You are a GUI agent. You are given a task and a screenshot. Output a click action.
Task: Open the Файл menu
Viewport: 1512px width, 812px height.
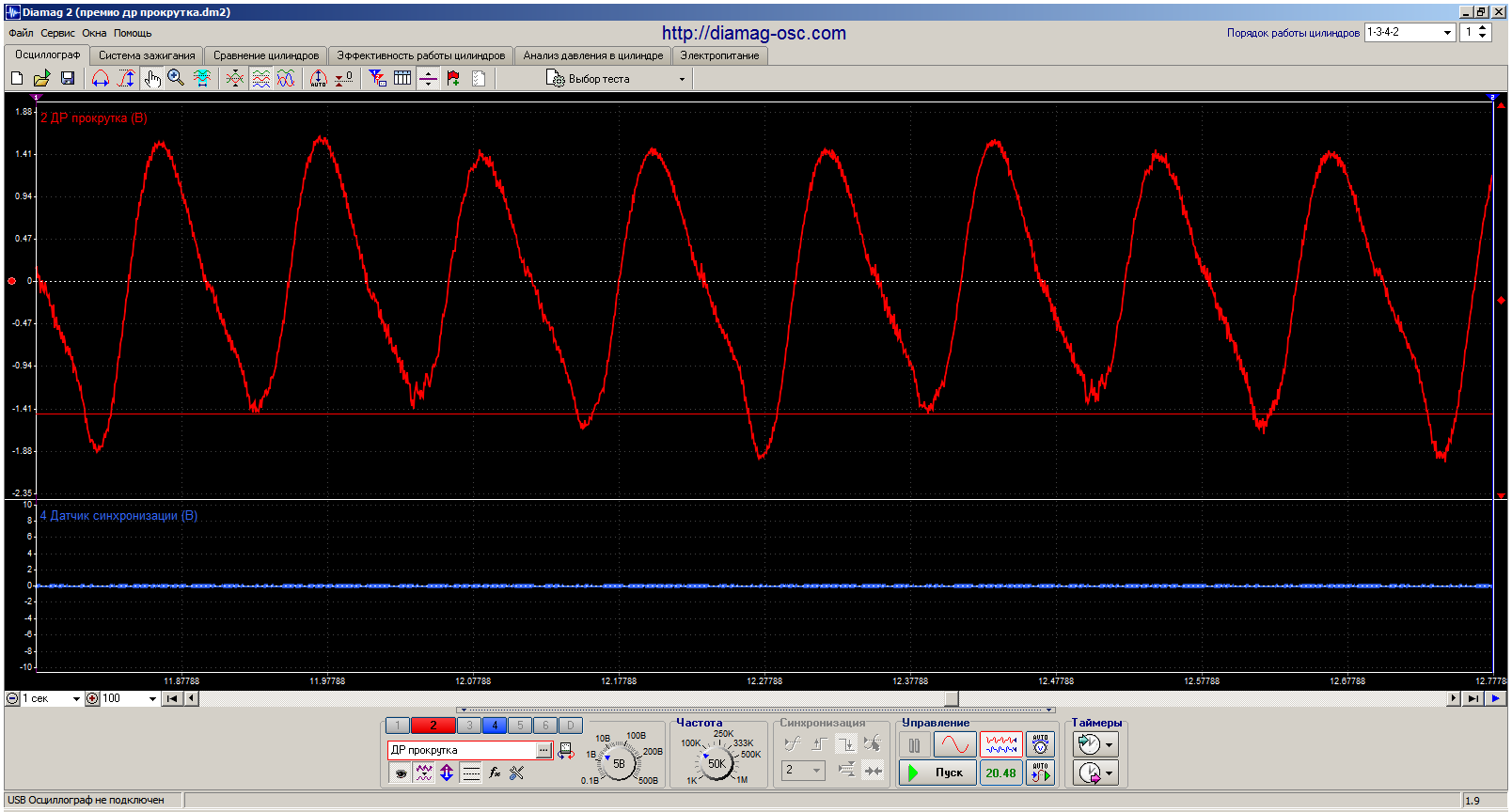pyautogui.click(x=21, y=33)
